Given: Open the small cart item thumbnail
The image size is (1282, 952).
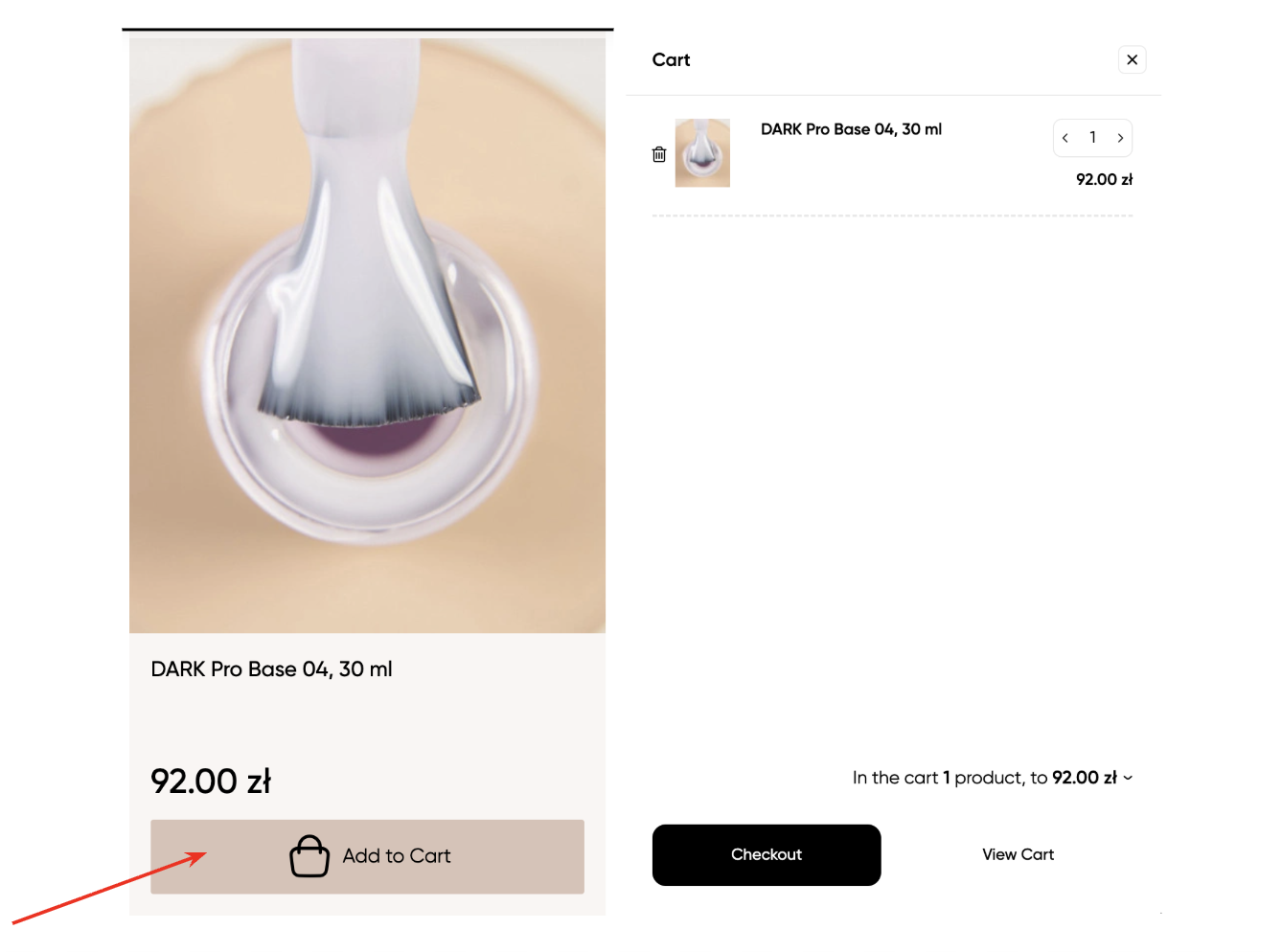Looking at the screenshot, I should pyautogui.click(x=702, y=153).
